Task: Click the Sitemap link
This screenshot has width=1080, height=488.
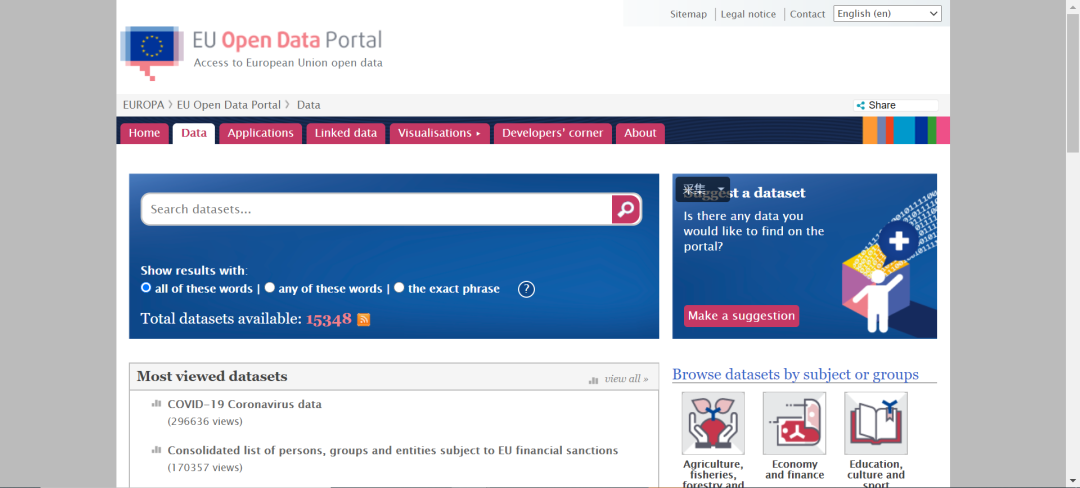Action: [x=689, y=14]
